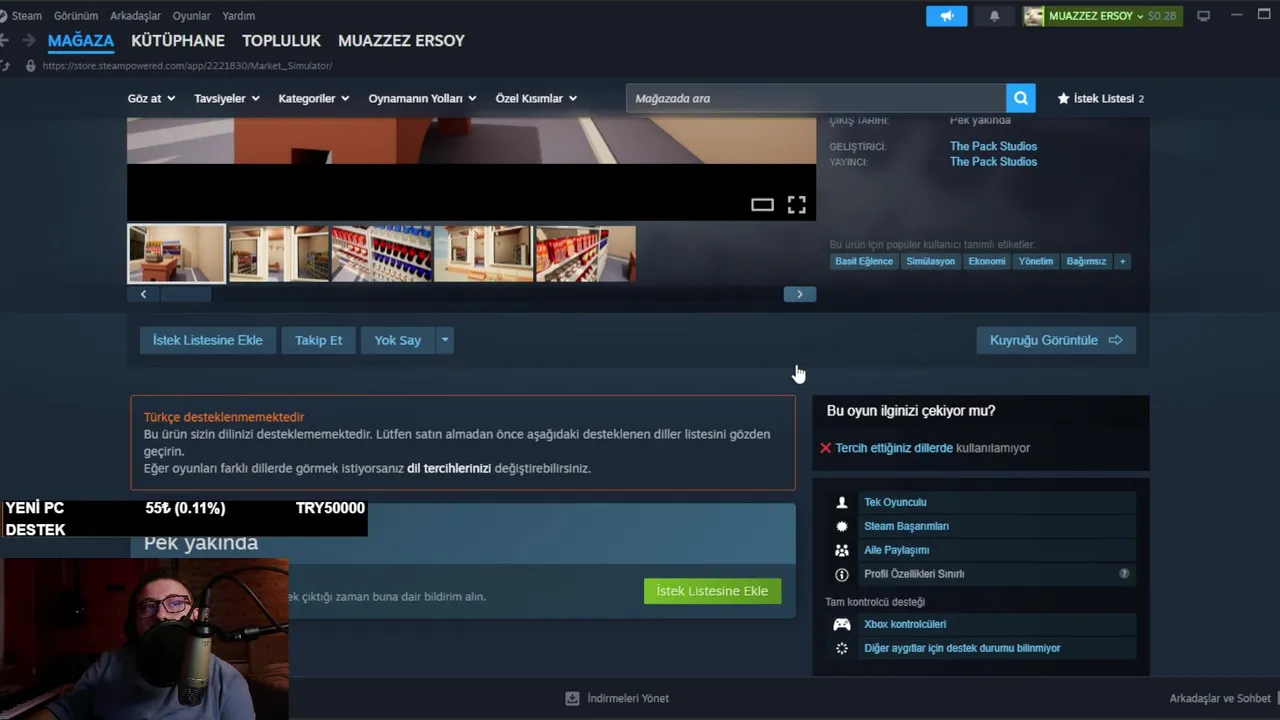This screenshot has width=1280, height=720.
Task: Click the magnifier search button
Action: tap(1021, 98)
